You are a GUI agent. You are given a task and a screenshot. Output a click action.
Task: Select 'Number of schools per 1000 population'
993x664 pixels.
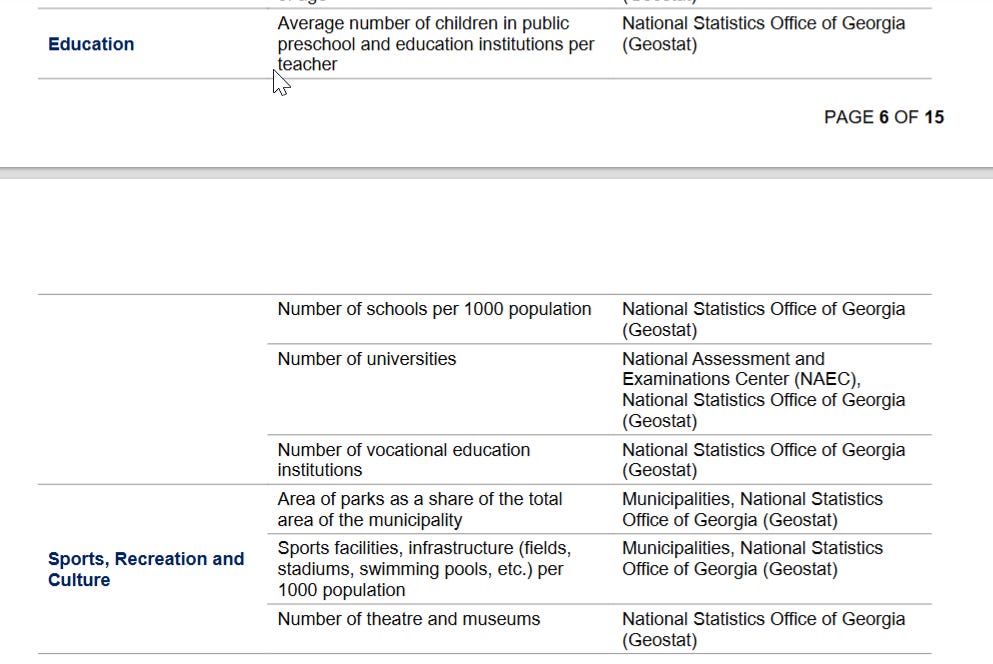click(434, 309)
